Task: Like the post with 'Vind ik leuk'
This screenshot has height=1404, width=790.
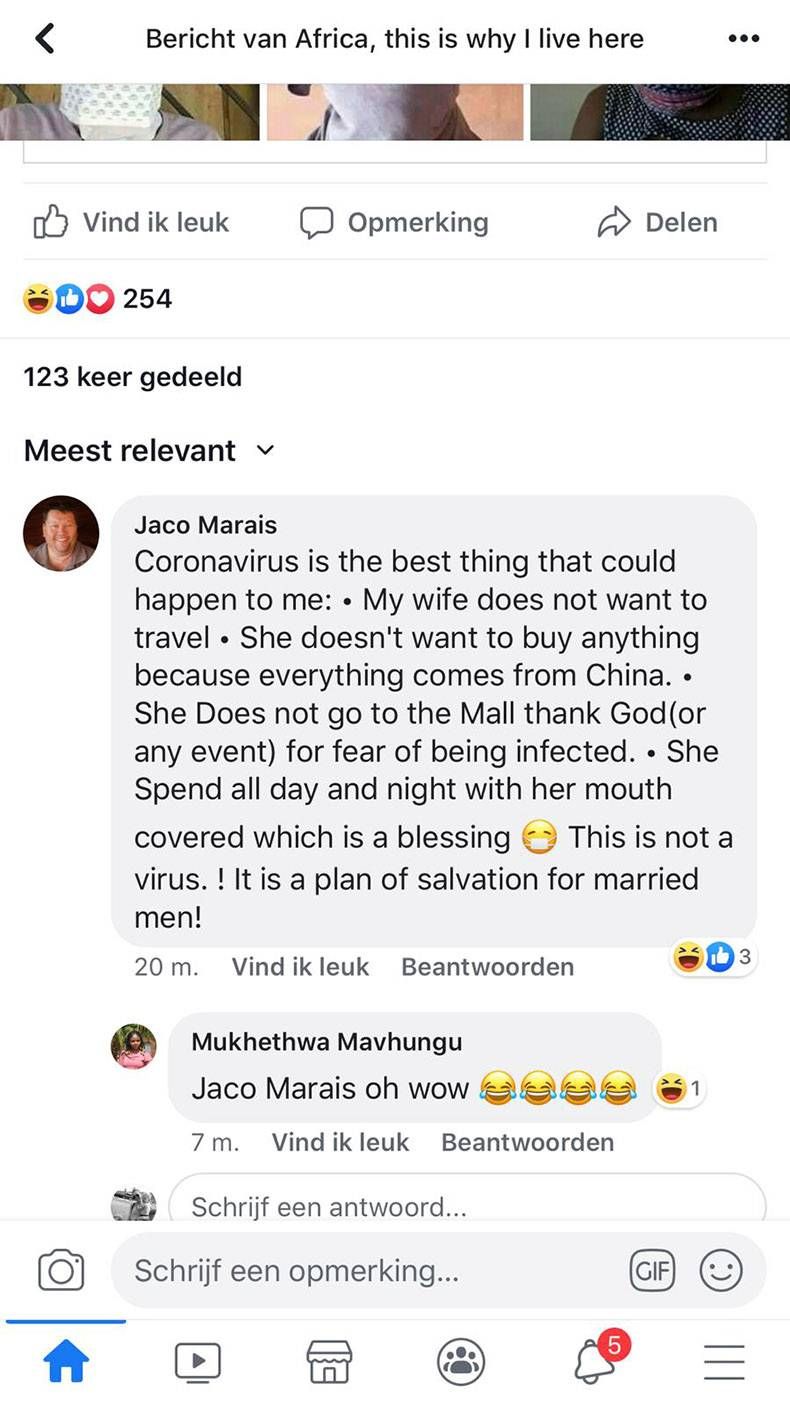Action: [132, 222]
